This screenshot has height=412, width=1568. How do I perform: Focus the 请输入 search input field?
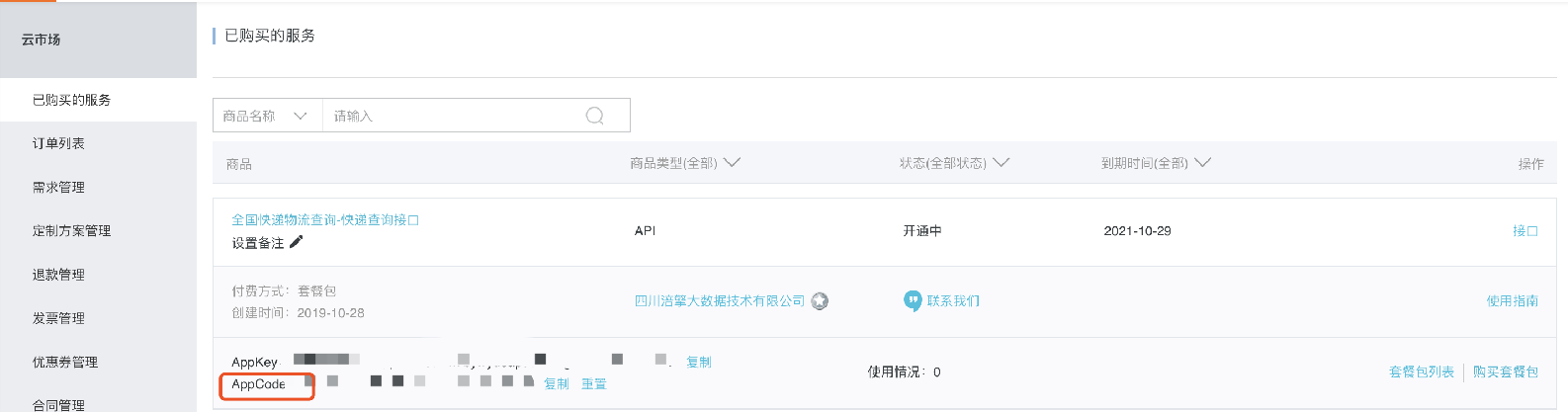(x=455, y=116)
